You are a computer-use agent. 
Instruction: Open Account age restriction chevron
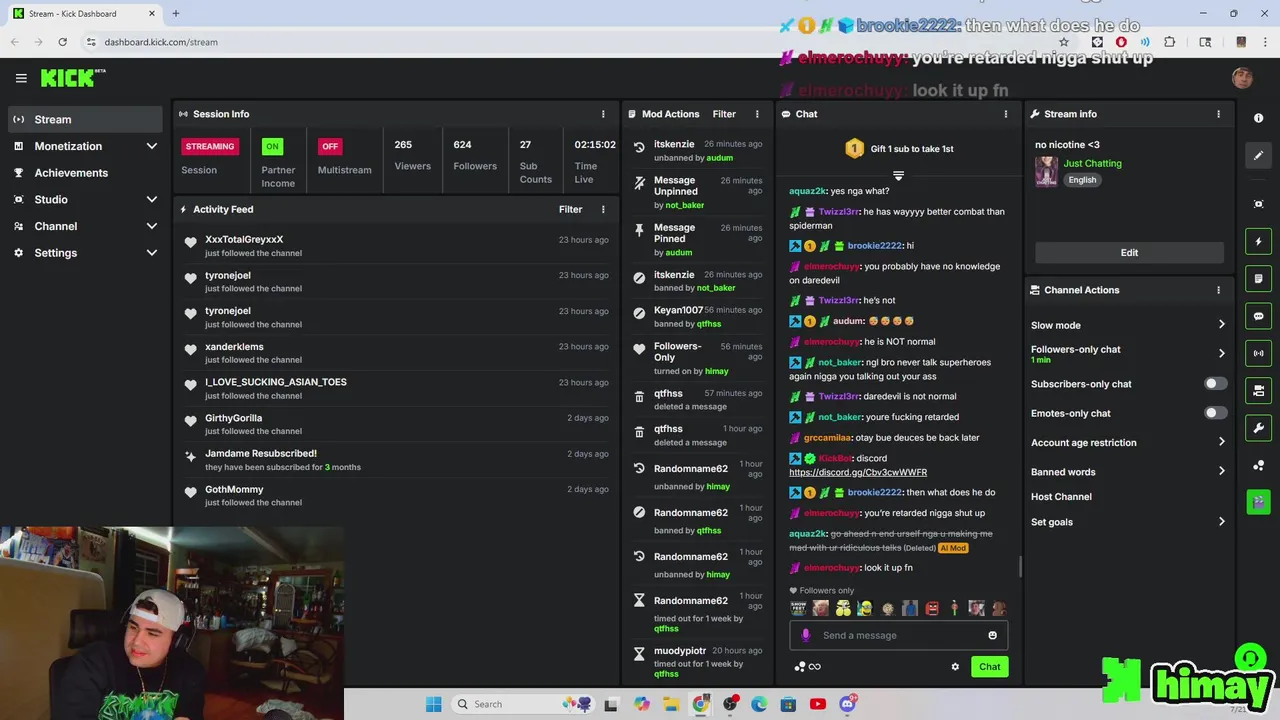(x=1221, y=442)
